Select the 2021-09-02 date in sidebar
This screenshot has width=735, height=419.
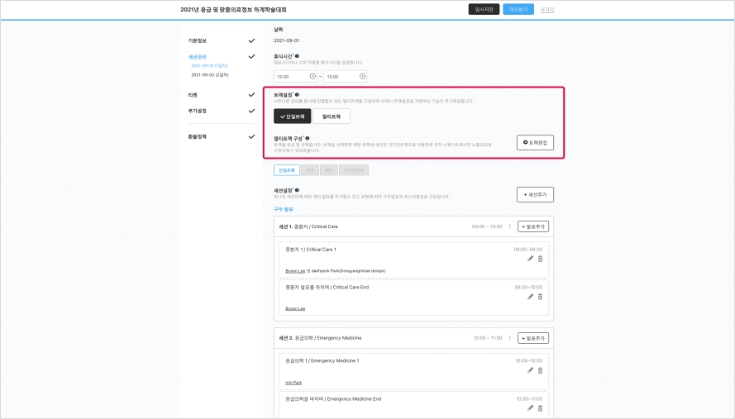[x=209, y=75]
